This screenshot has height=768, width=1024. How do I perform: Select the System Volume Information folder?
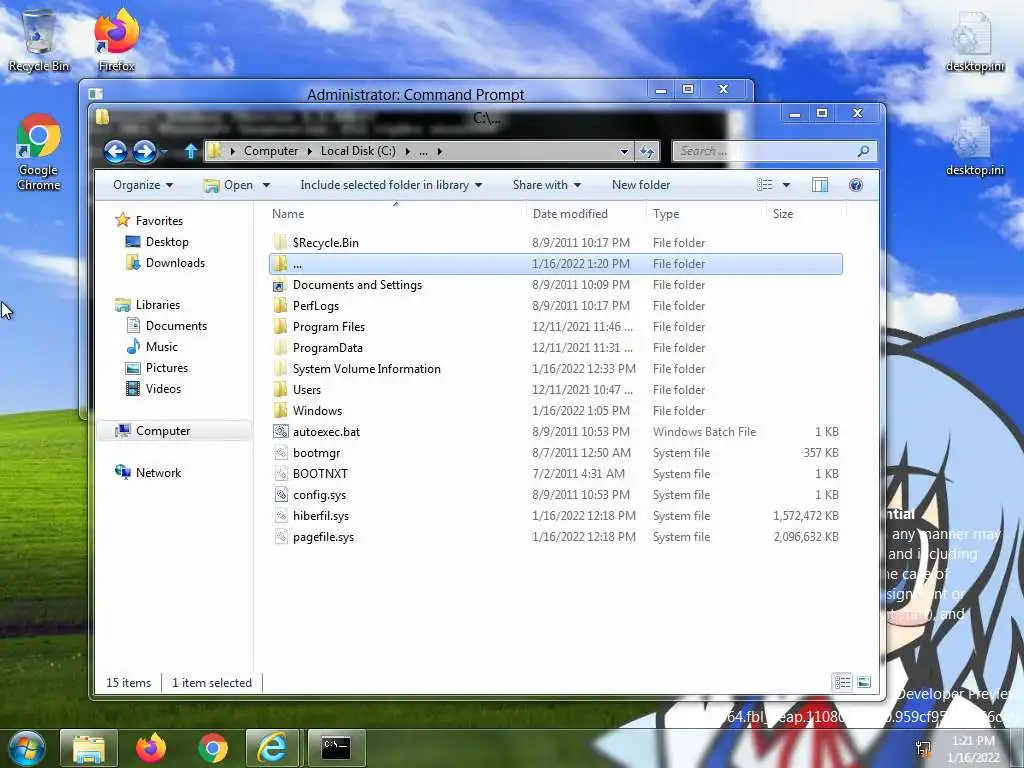click(x=556, y=369)
